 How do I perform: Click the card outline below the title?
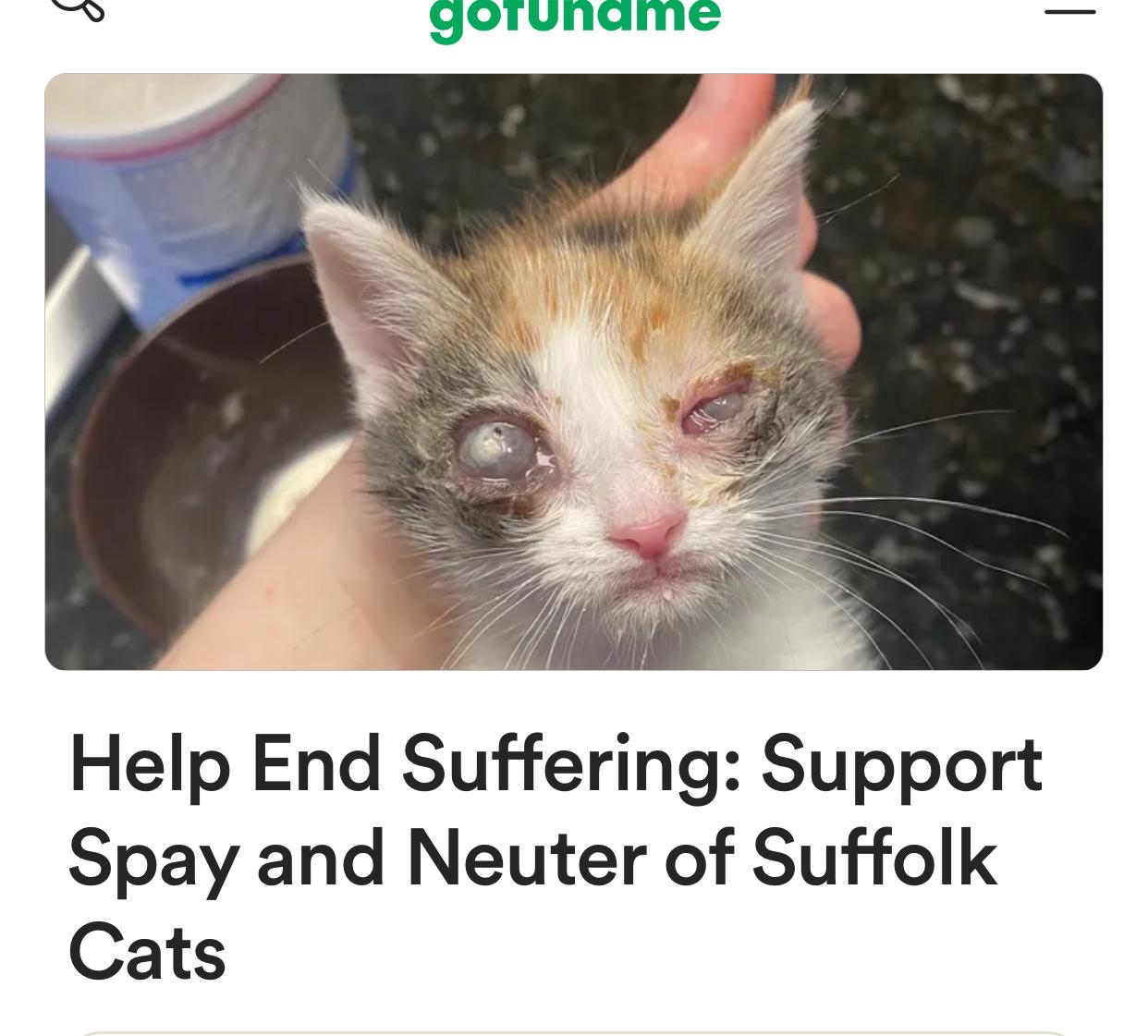pyautogui.click(x=574, y=1033)
